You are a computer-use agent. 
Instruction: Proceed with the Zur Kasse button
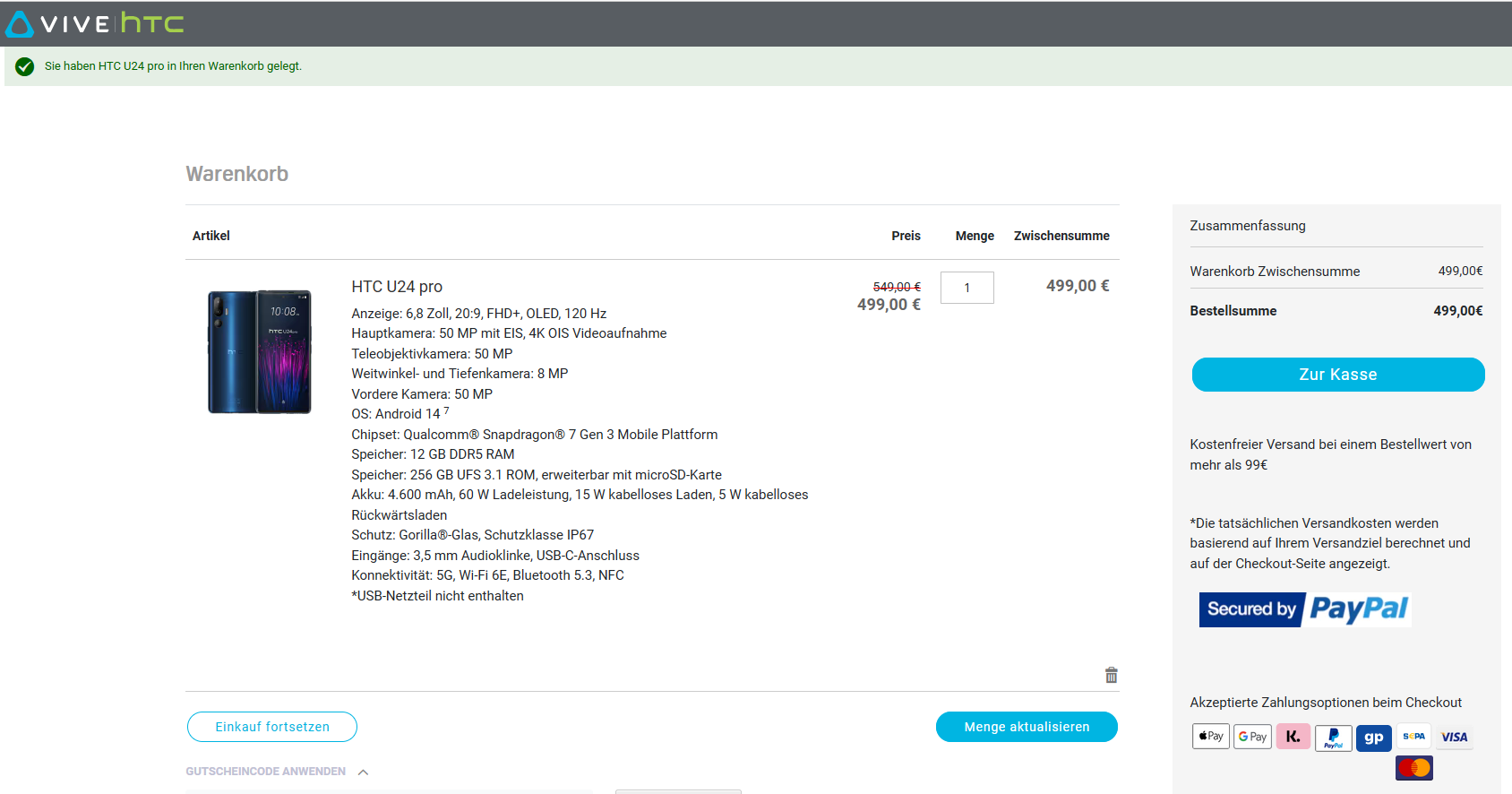click(x=1337, y=375)
